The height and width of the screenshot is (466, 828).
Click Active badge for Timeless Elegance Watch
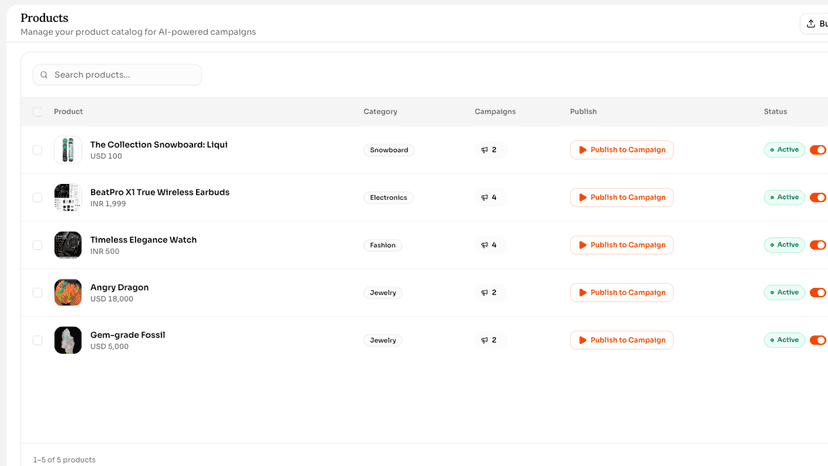(784, 245)
